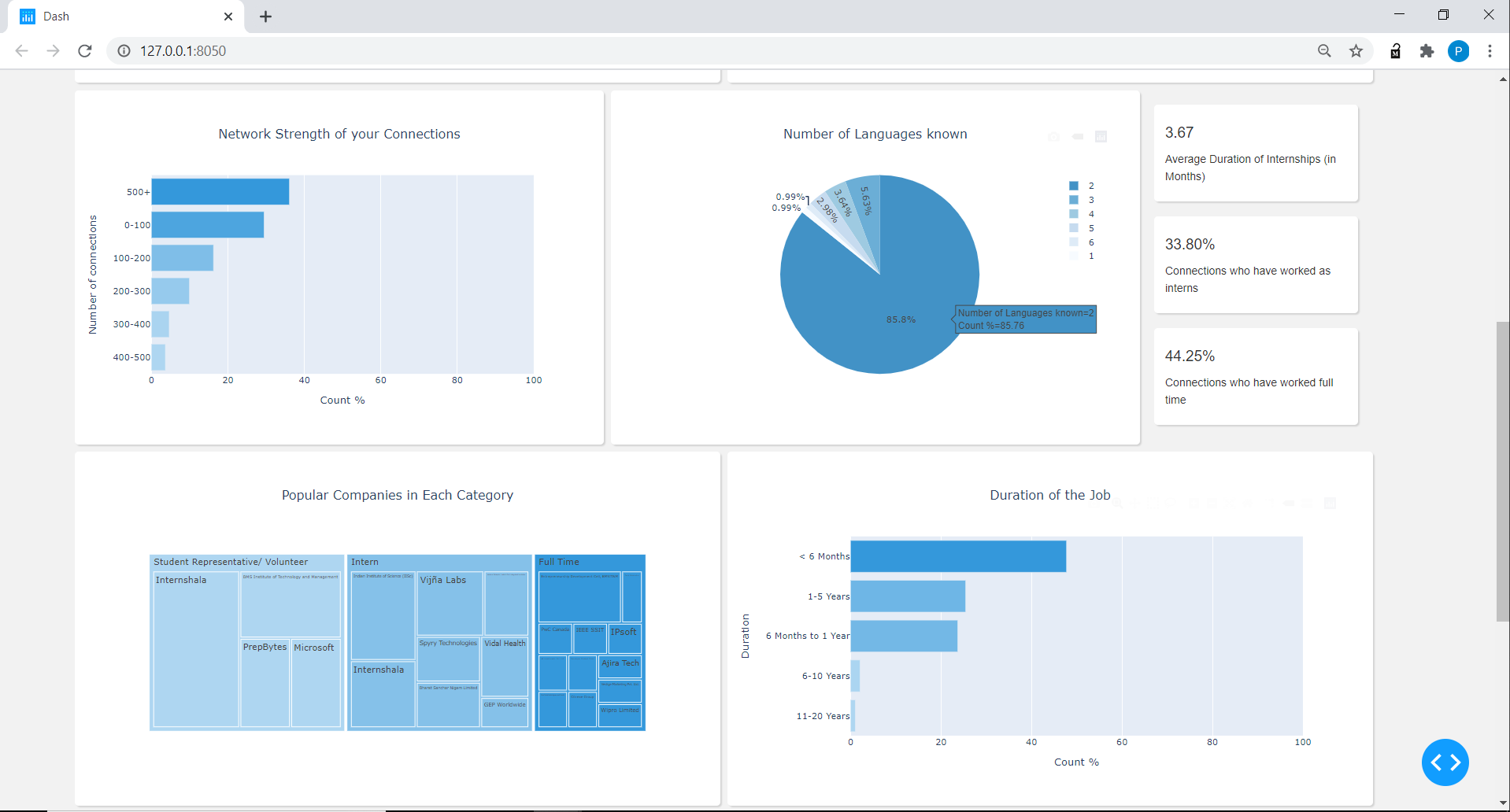Viewport: 1510px width, 812px height.
Task: Click the lock extension icon in toolbar
Action: pyautogui.click(x=1395, y=51)
